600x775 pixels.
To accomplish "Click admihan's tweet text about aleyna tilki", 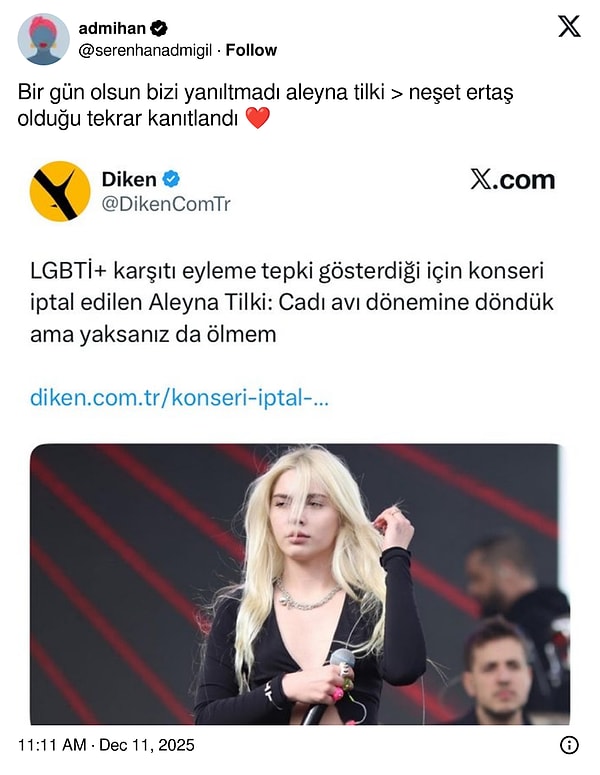I will [265, 105].
